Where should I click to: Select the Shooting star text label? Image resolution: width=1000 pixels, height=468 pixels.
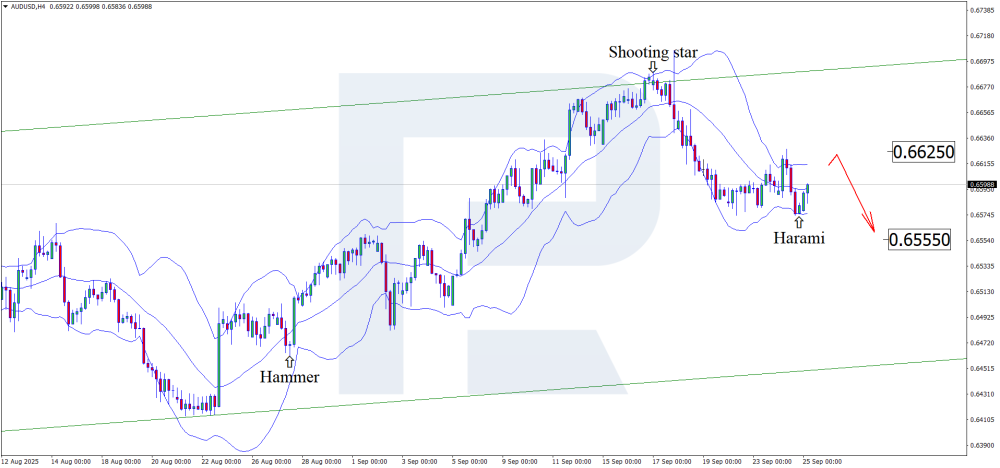coord(653,51)
